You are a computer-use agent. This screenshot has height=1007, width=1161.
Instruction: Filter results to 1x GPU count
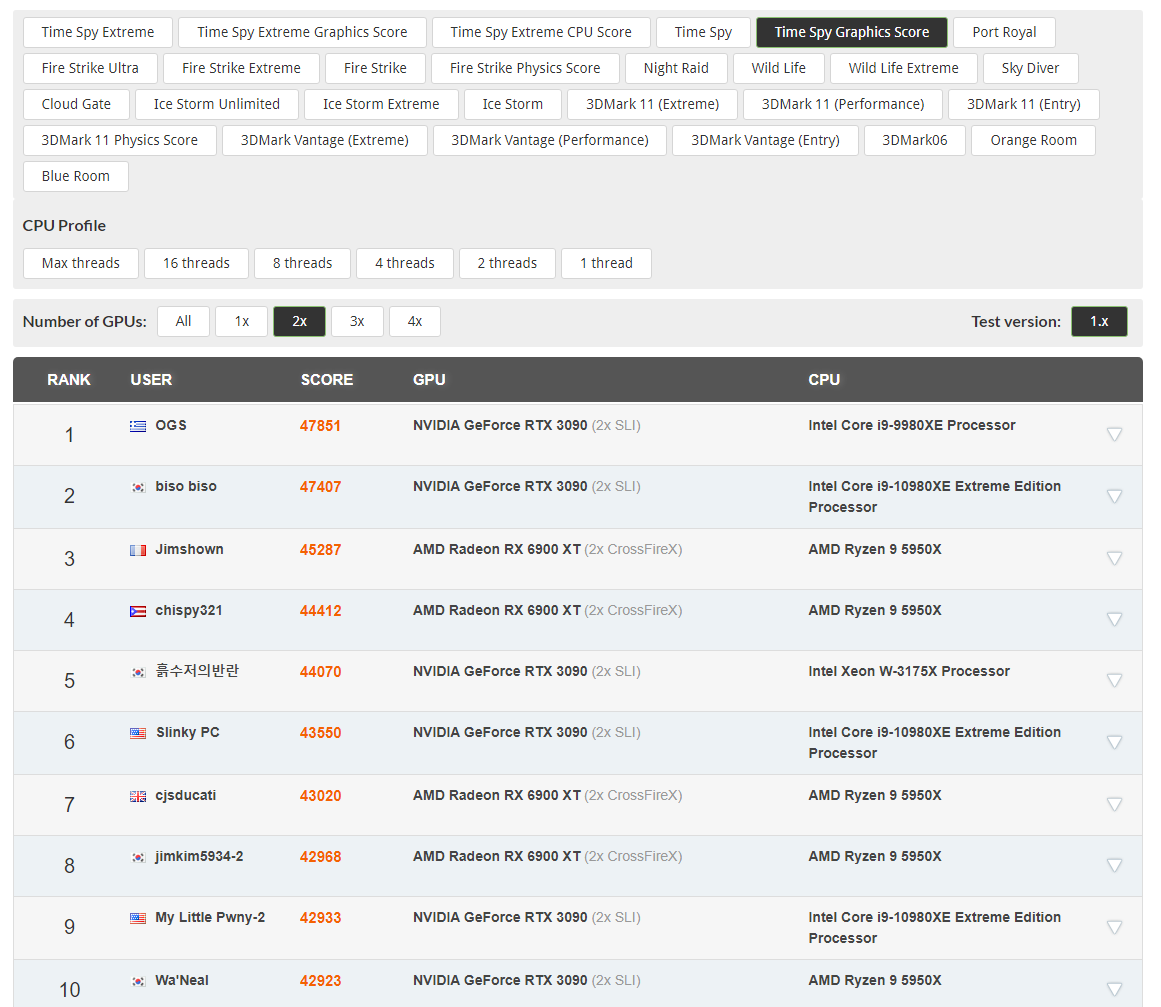click(241, 321)
